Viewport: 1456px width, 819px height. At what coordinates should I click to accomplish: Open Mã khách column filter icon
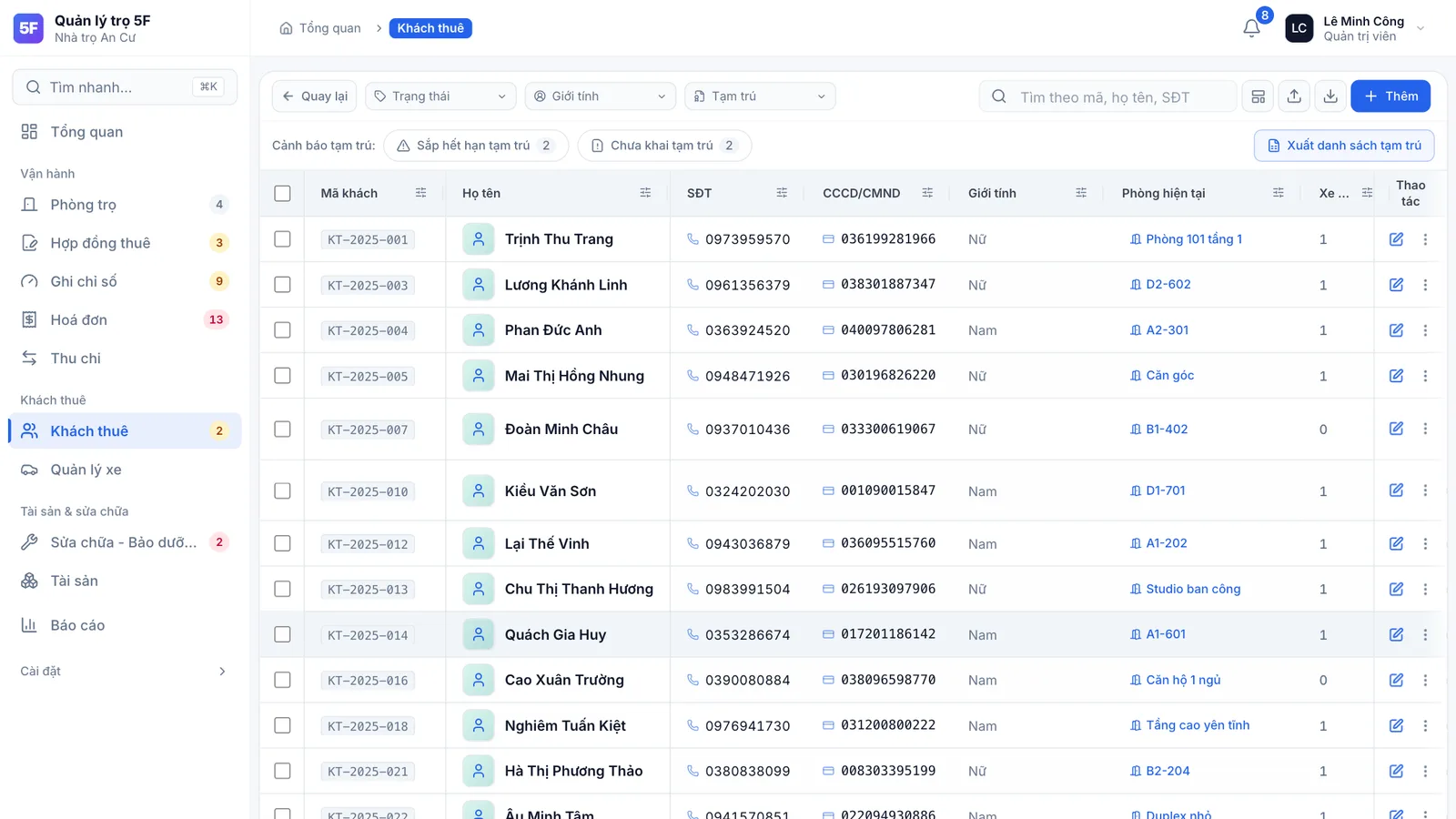420,193
